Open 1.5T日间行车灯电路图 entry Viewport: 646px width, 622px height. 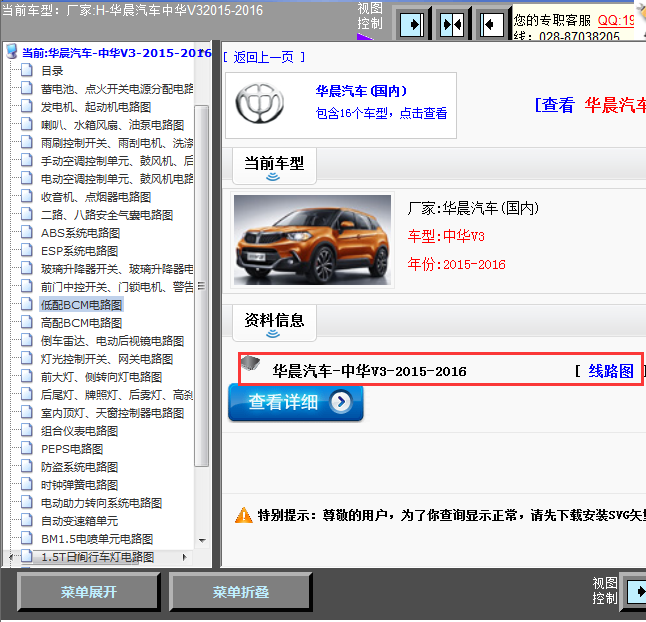[97, 557]
